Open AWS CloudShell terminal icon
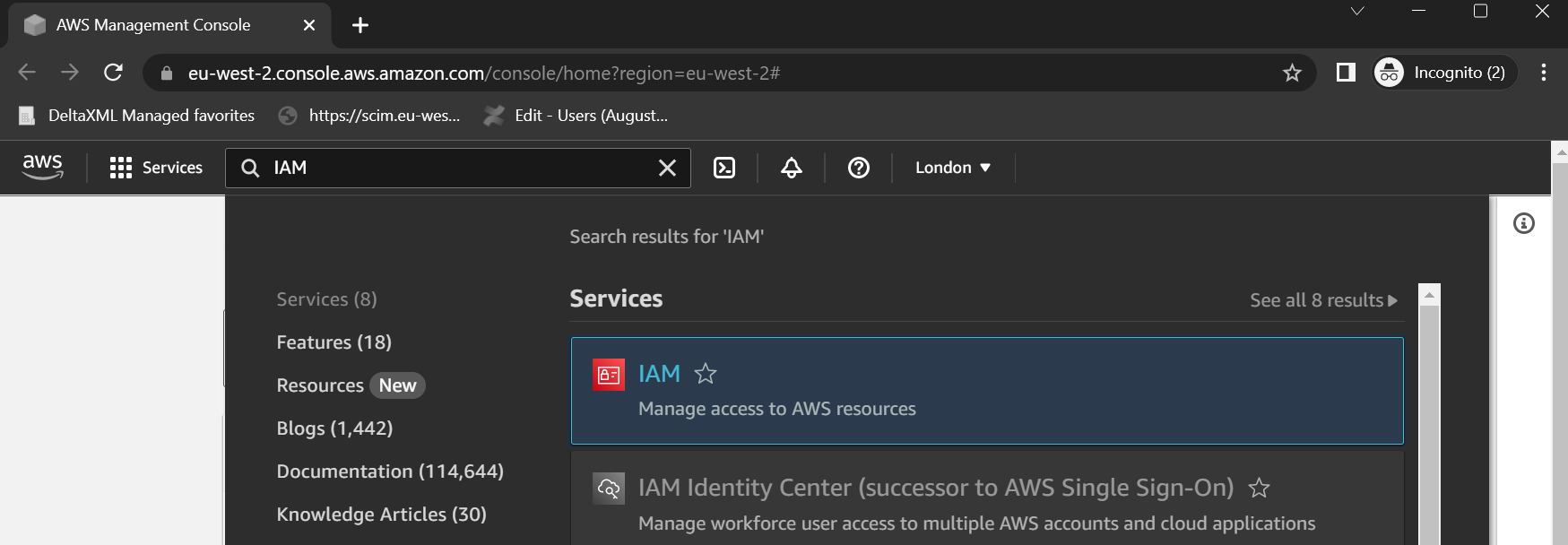Screen dimensions: 1568x545 (723, 168)
